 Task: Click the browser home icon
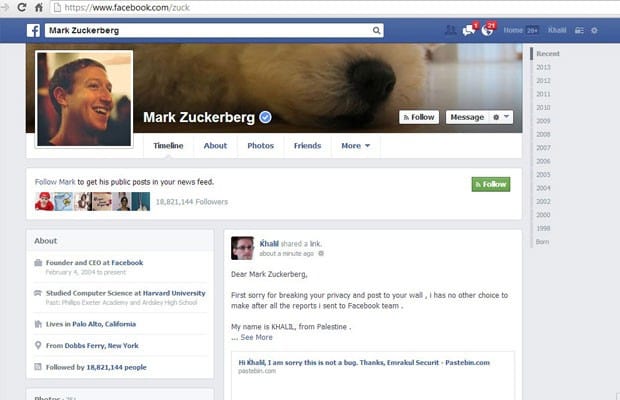coord(39,7)
